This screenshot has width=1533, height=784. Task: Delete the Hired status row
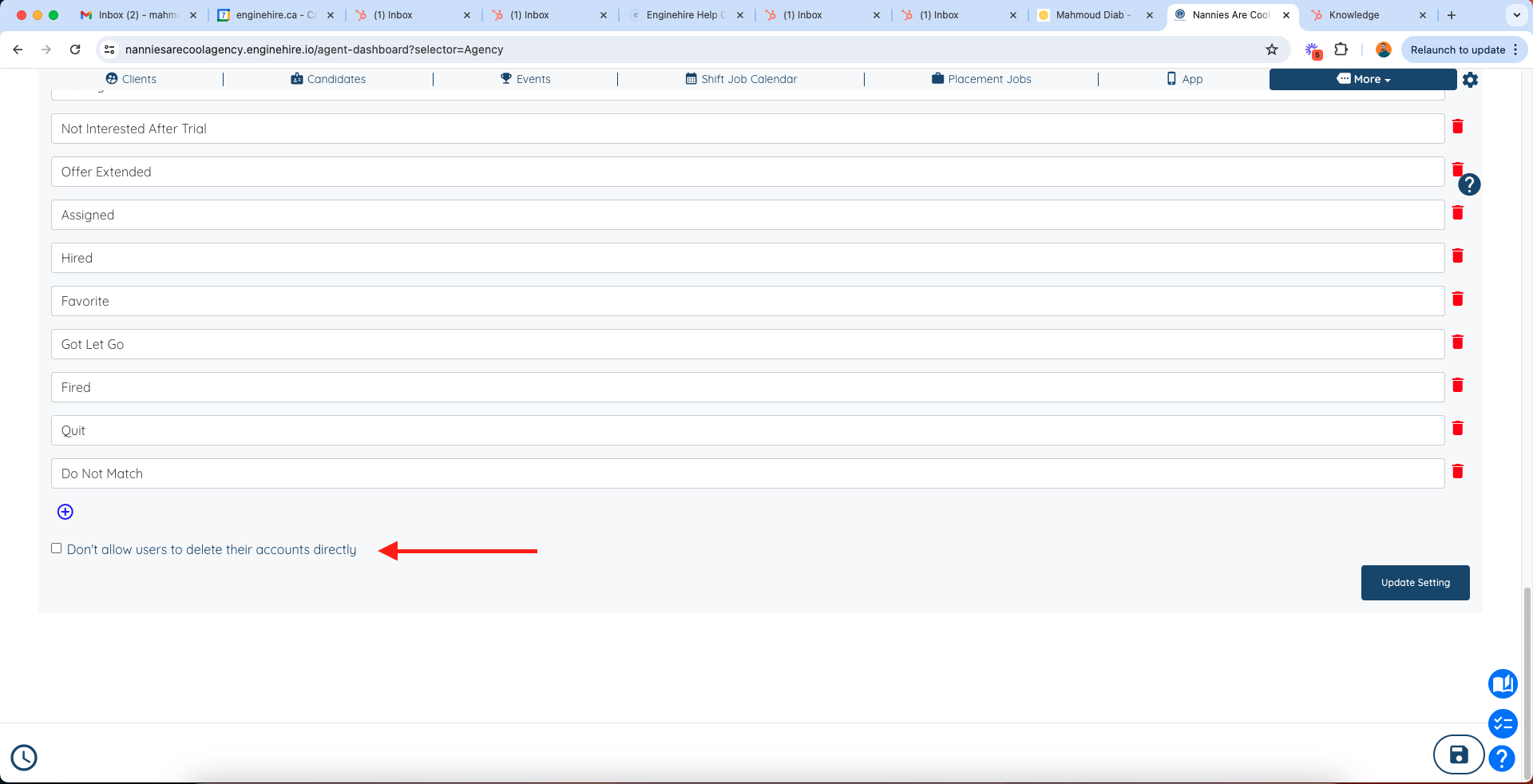(1457, 255)
